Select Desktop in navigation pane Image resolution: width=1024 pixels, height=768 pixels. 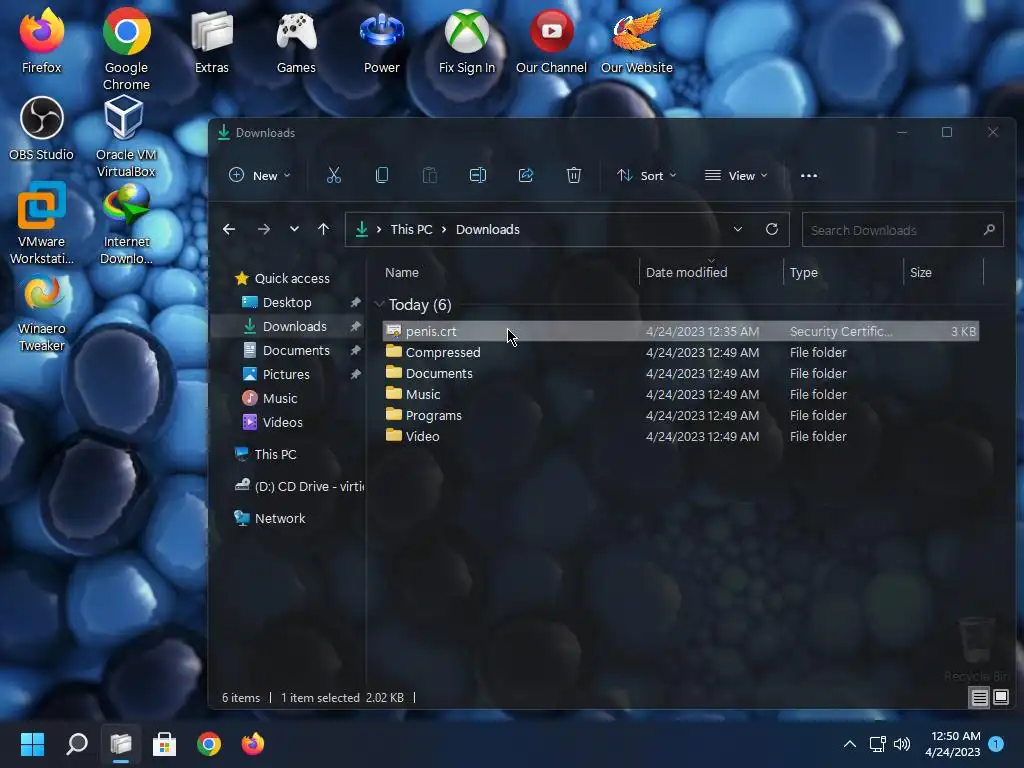(x=287, y=302)
